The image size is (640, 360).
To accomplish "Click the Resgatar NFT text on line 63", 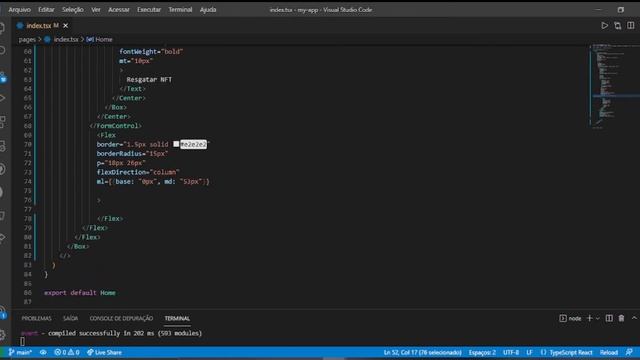I will pos(149,79).
